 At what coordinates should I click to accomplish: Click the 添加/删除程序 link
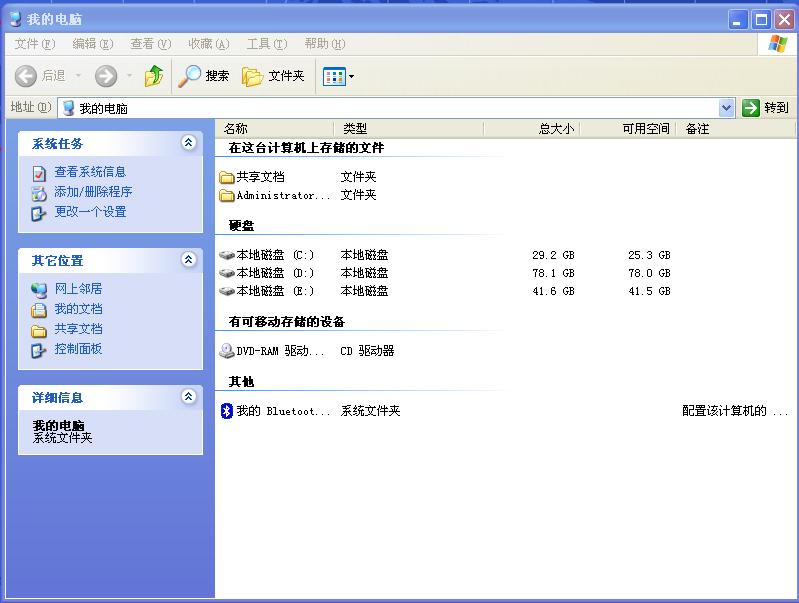tap(93, 192)
